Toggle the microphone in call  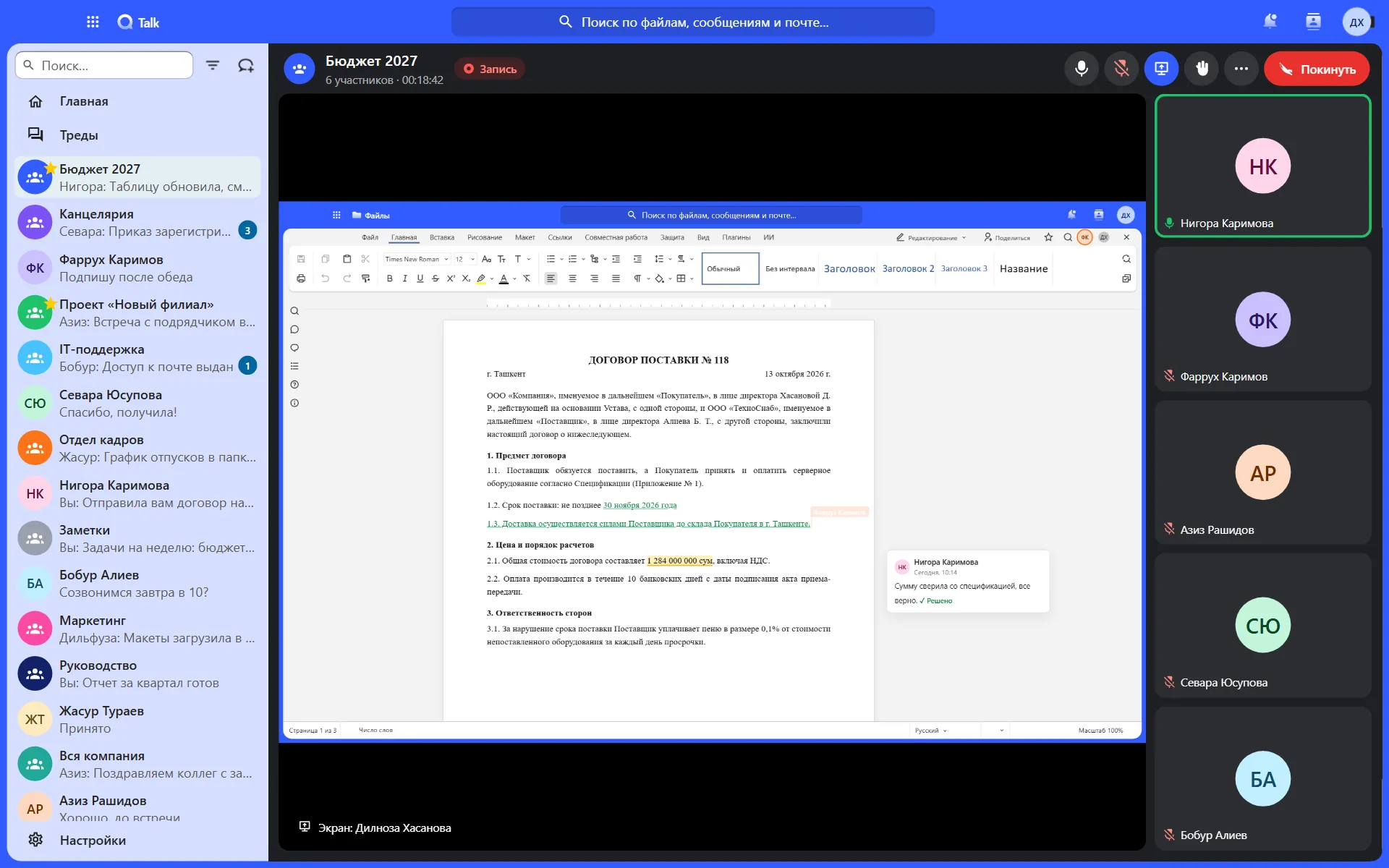[x=1082, y=69]
